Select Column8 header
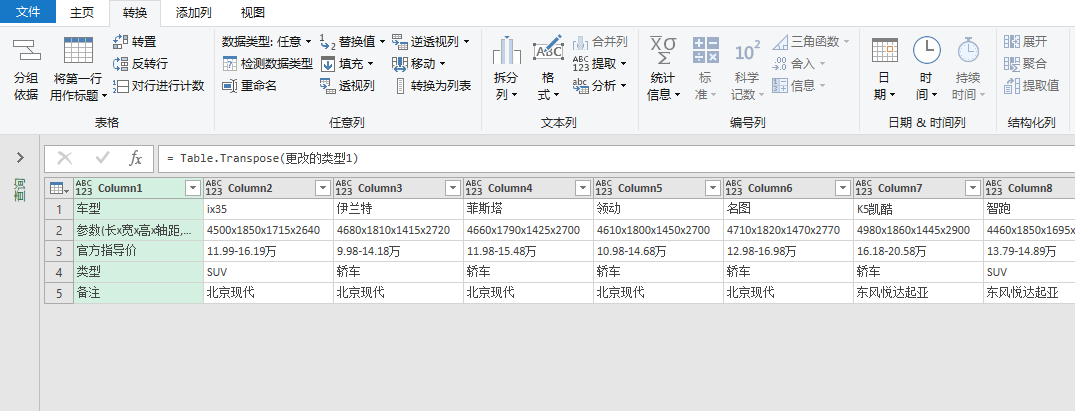1075x411 pixels. (x=1030, y=188)
